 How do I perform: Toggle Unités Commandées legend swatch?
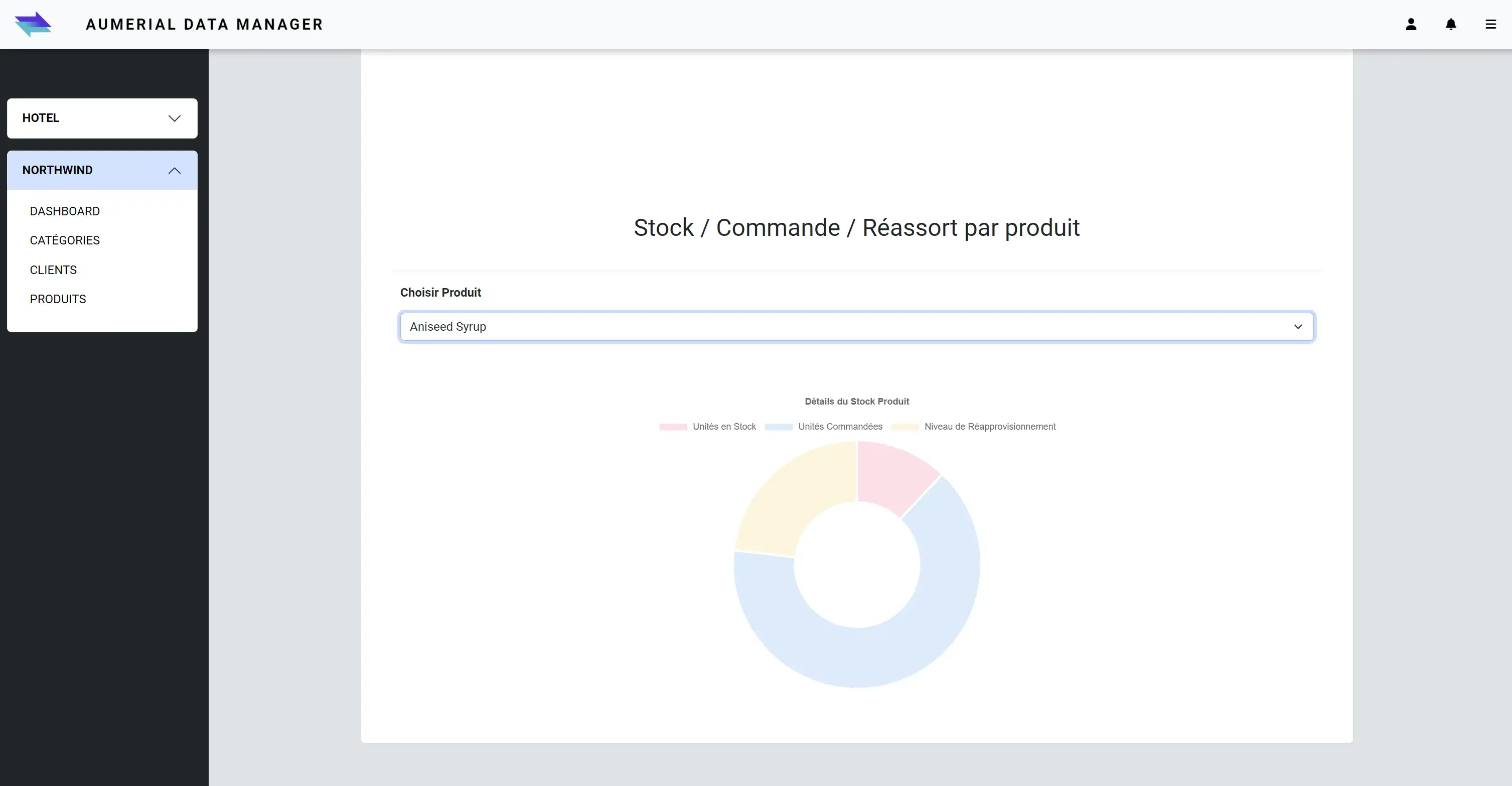coord(778,427)
